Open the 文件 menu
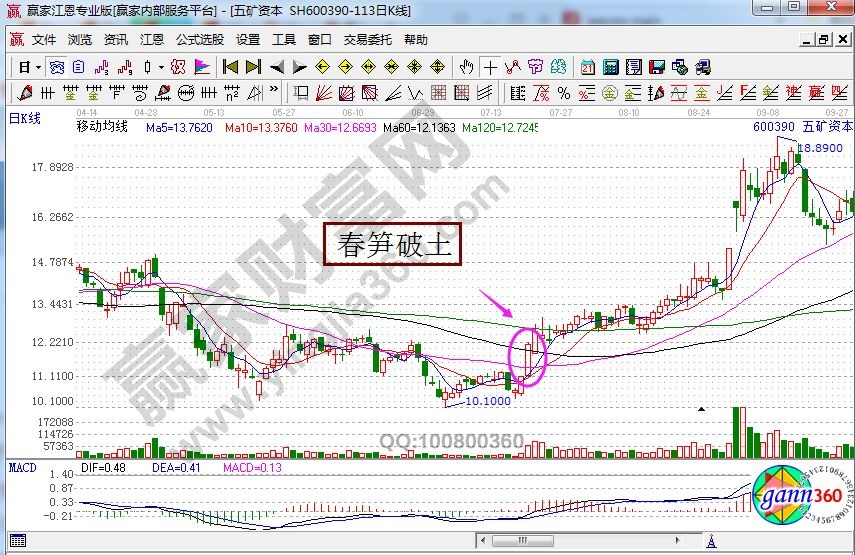Image resolution: width=855 pixels, height=555 pixels. [44, 40]
